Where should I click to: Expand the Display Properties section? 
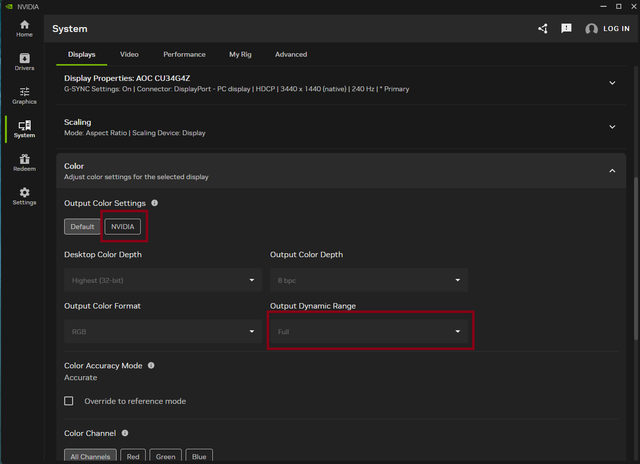click(x=612, y=83)
